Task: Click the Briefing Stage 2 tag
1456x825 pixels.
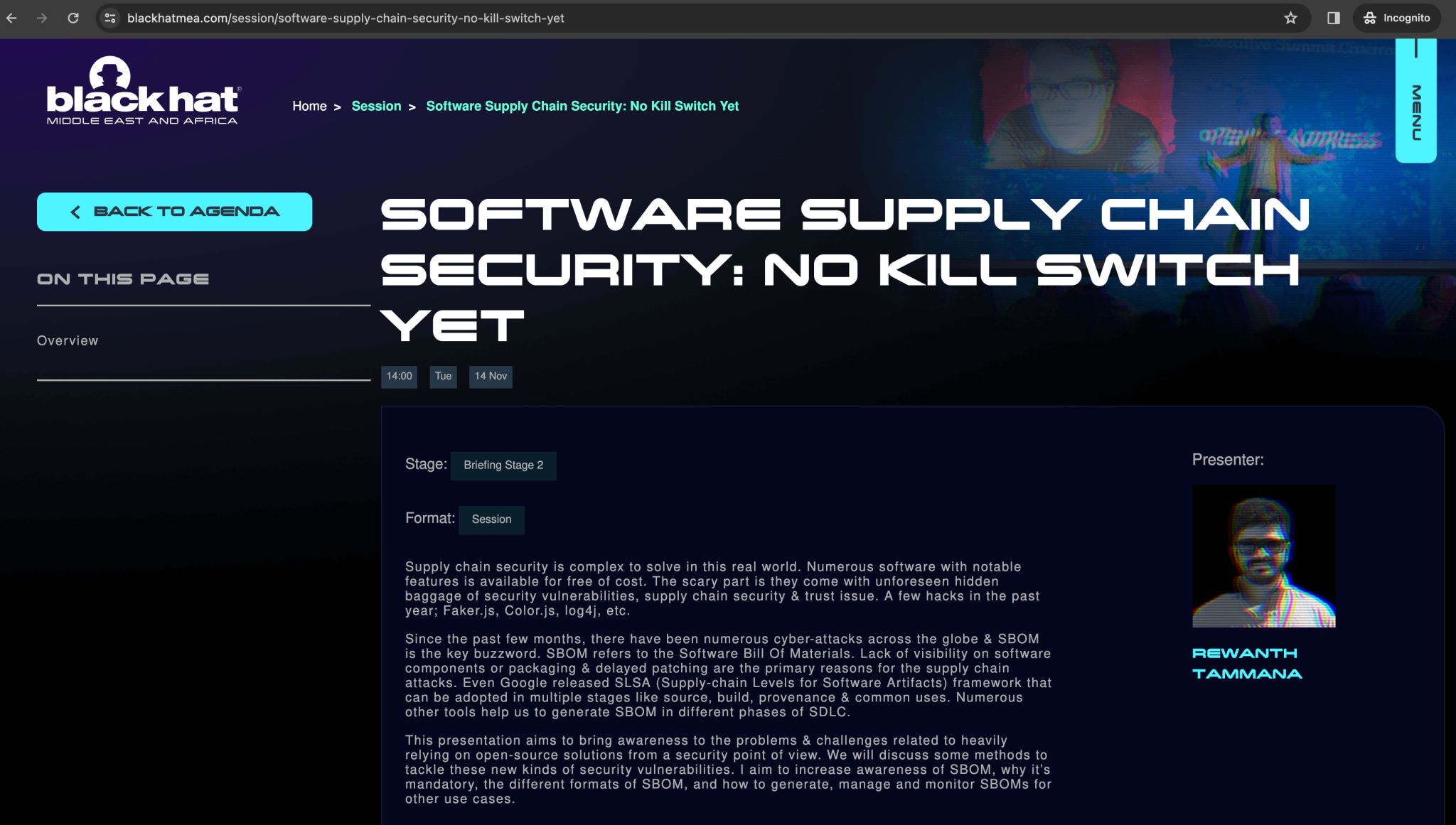Action: (x=503, y=465)
